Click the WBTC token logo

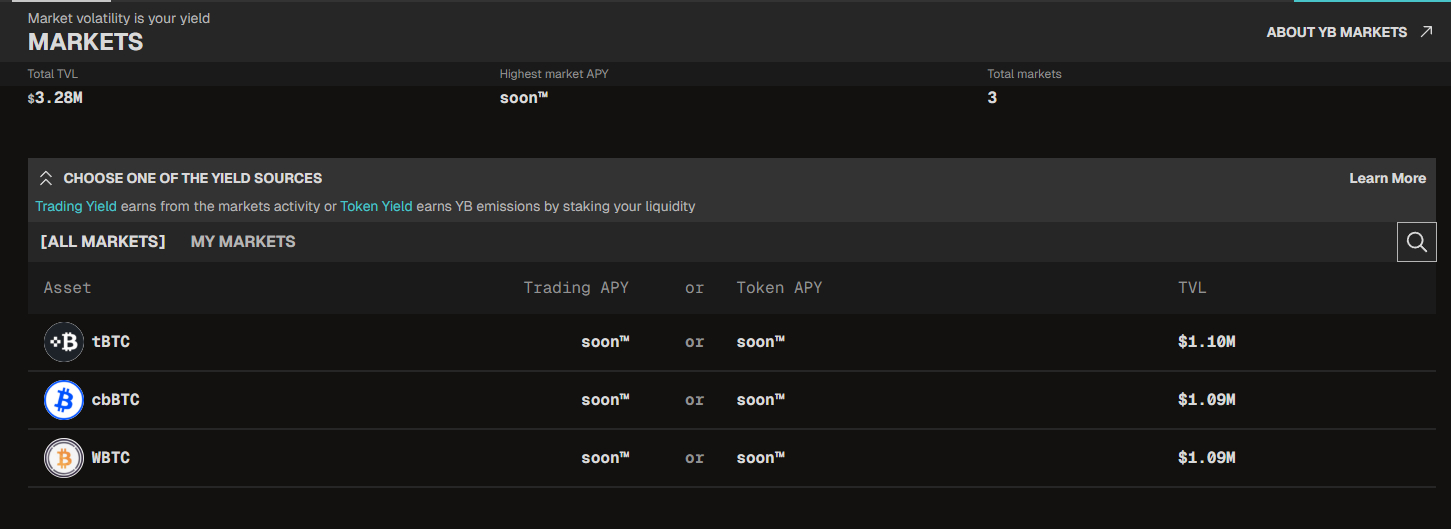point(64,458)
